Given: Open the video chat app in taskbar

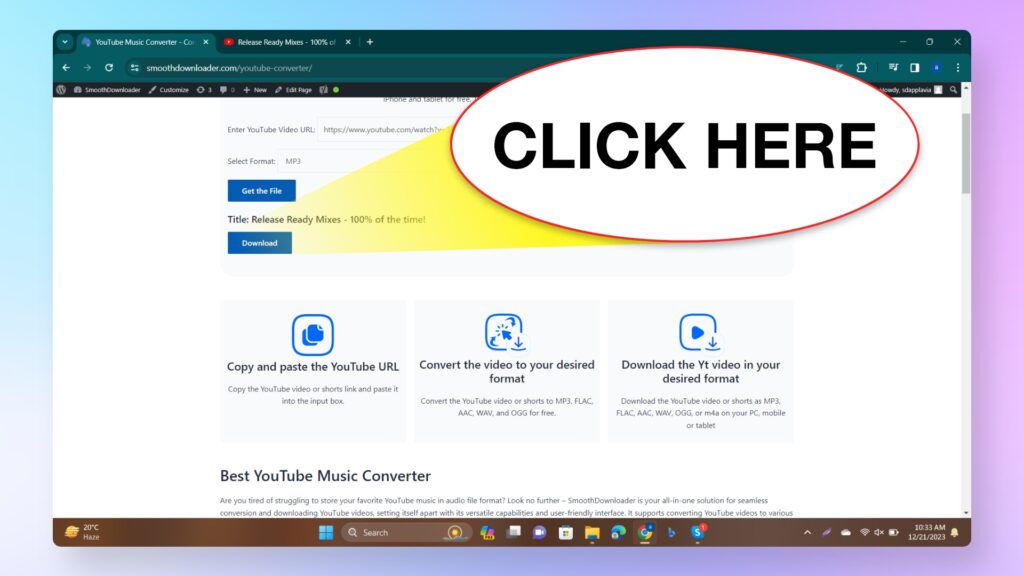Looking at the screenshot, I should click(x=539, y=533).
